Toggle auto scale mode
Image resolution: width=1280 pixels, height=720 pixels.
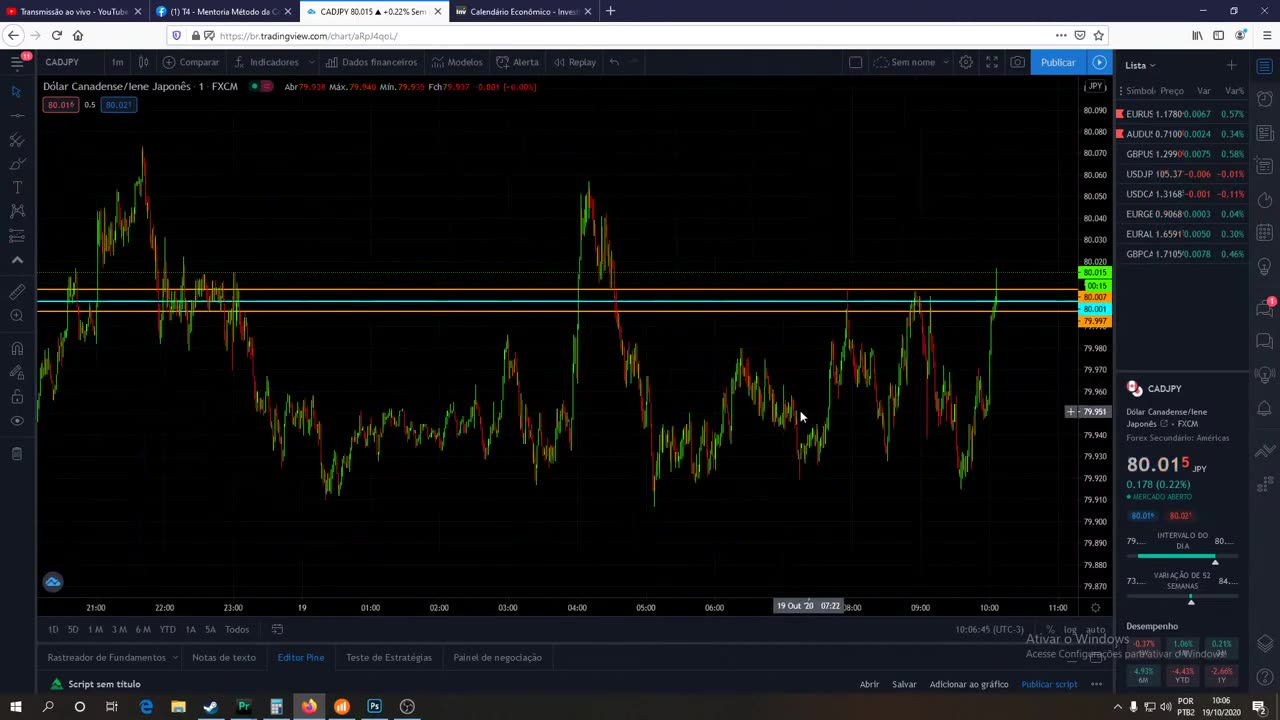[x=1096, y=630]
